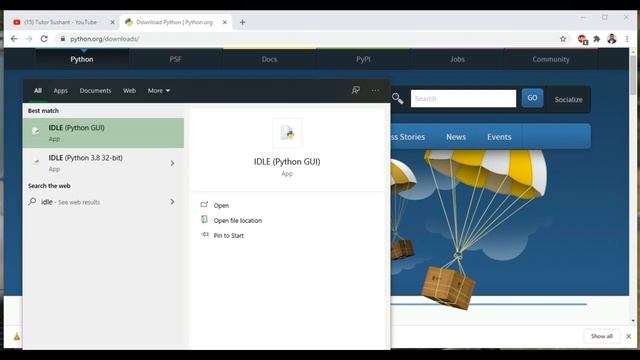Screen dimensions: 640x360
Task: Click the site lock icon in address bar
Action: (x=62, y=39)
